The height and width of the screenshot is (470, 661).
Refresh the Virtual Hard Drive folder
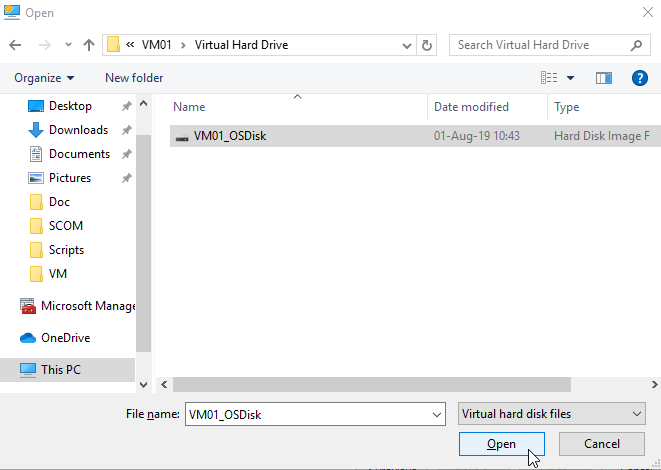click(x=427, y=45)
